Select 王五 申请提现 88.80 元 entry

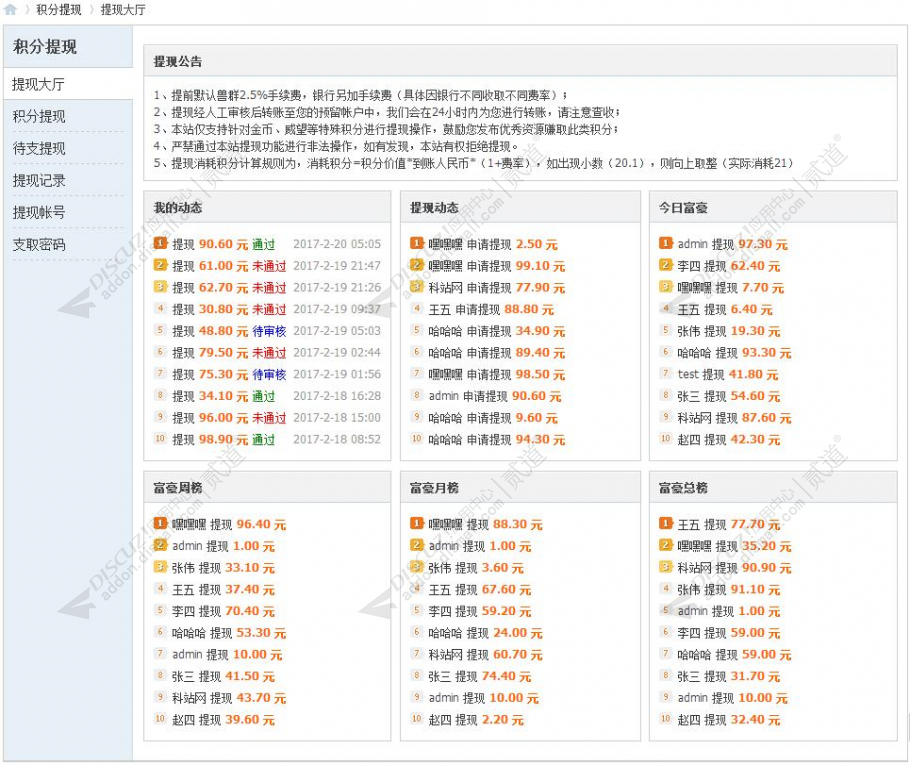[x=492, y=309]
